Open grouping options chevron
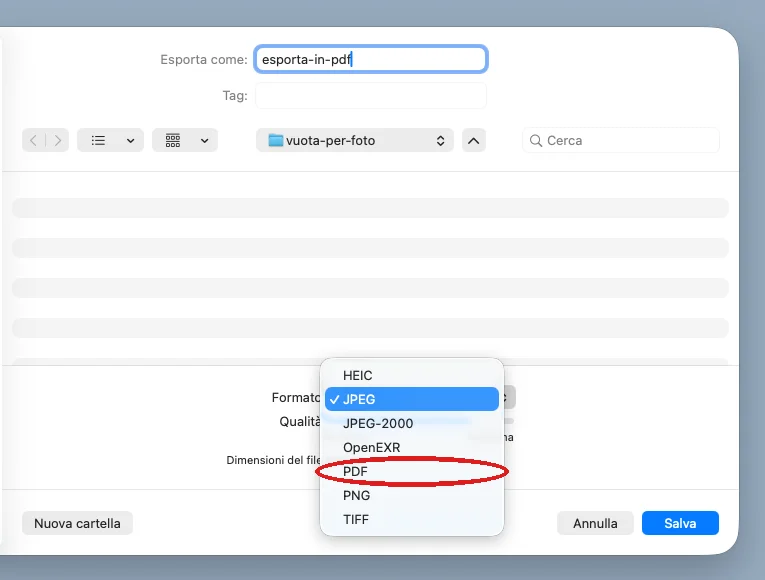Image resolution: width=765 pixels, height=580 pixels. tap(204, 140)
